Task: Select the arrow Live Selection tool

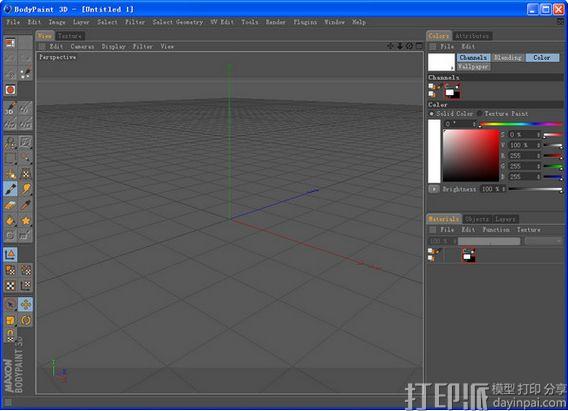Action: click(10, 305)
